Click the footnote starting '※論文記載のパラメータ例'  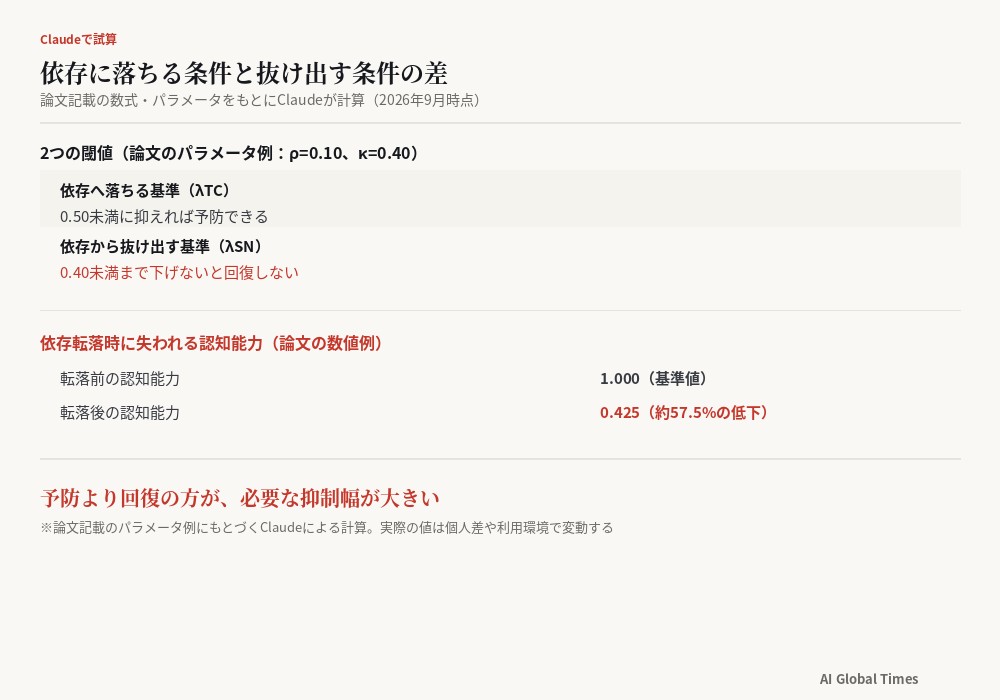(x=327, y=528)
